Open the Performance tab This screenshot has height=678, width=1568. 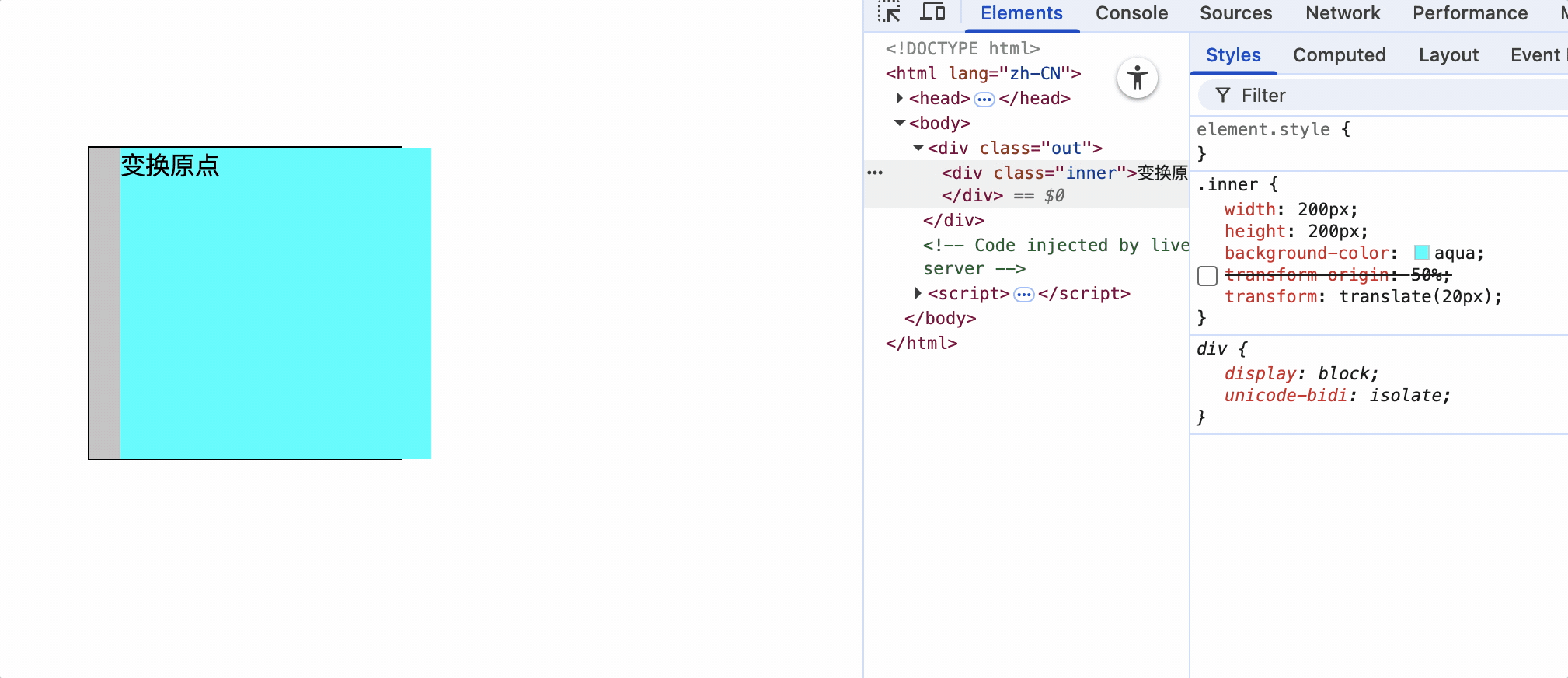(x=1470, y=13)
